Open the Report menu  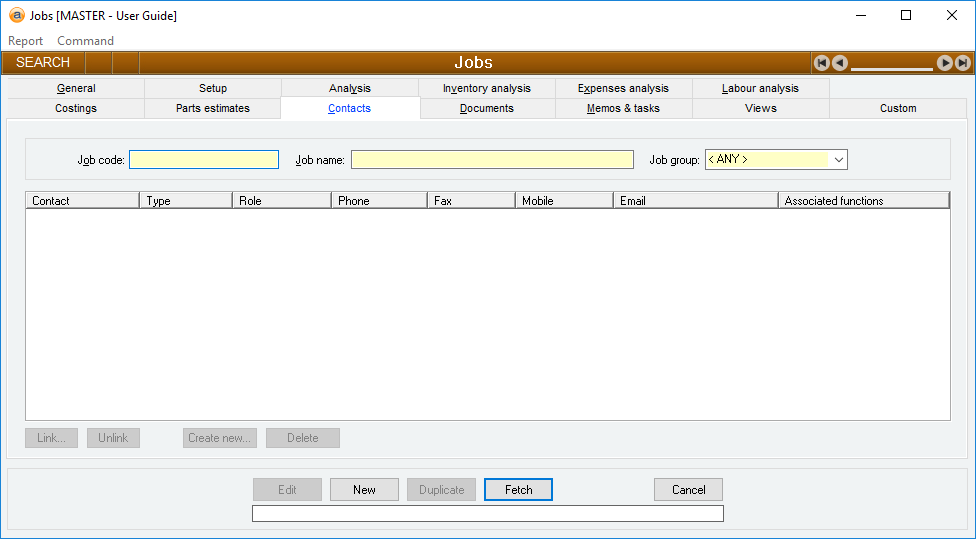(26, 41)
